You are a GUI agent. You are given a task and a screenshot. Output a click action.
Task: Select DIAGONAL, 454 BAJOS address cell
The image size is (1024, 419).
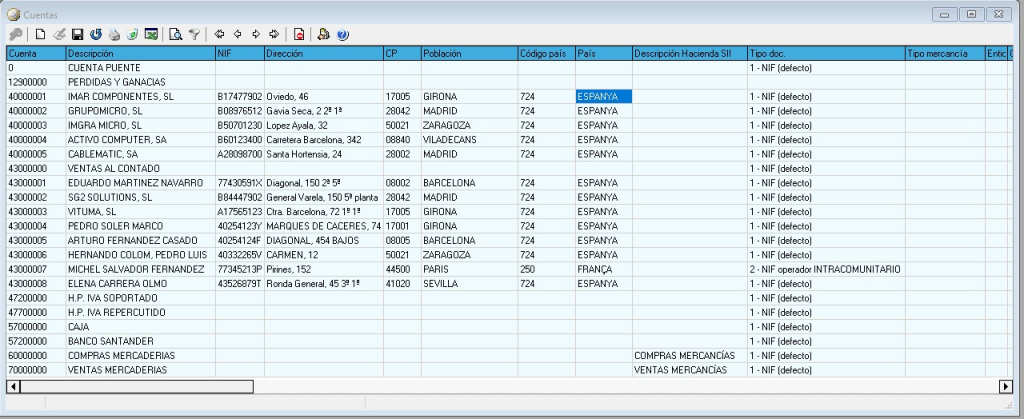point(324,240)
